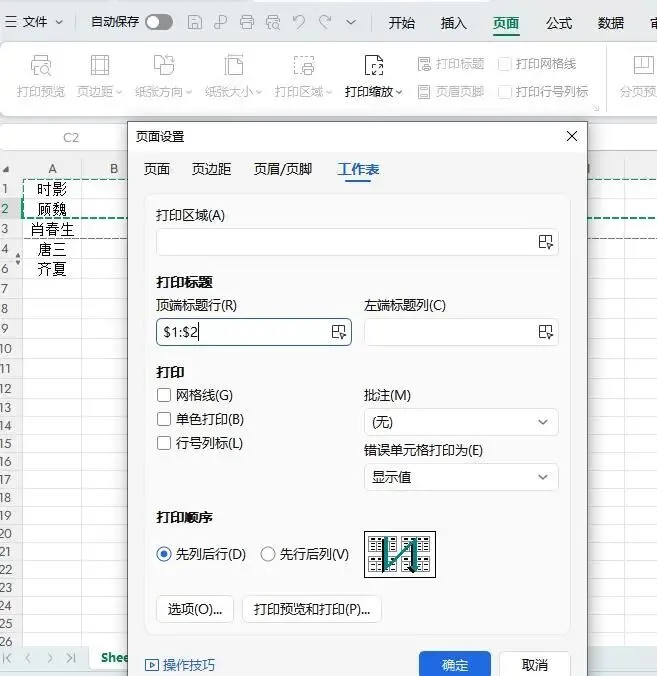Image resolution: width=657 pixels, height=676 pixels.
Task: Expand the 纸张方向 dropdown arrow
Action: point(188,92)
